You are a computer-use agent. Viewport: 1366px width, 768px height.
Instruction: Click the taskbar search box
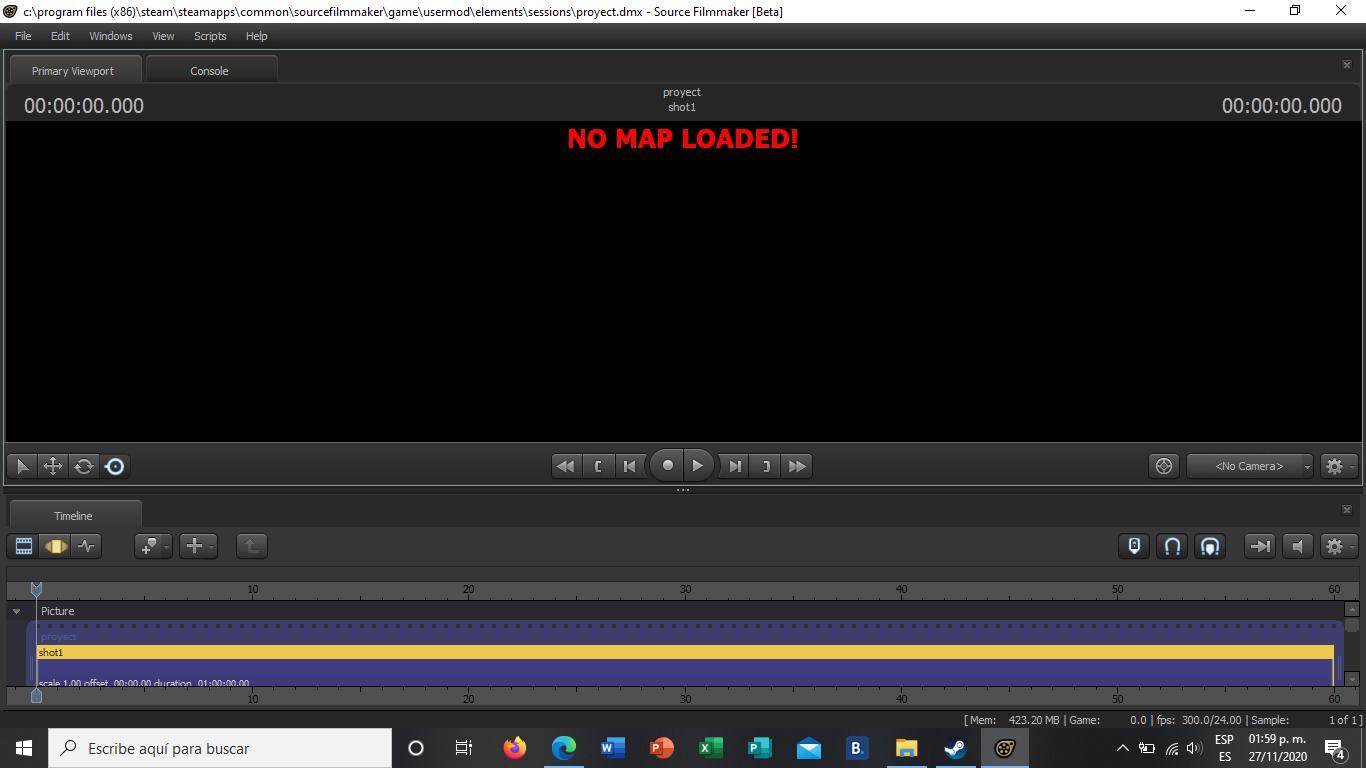click(x=220, y=748)
